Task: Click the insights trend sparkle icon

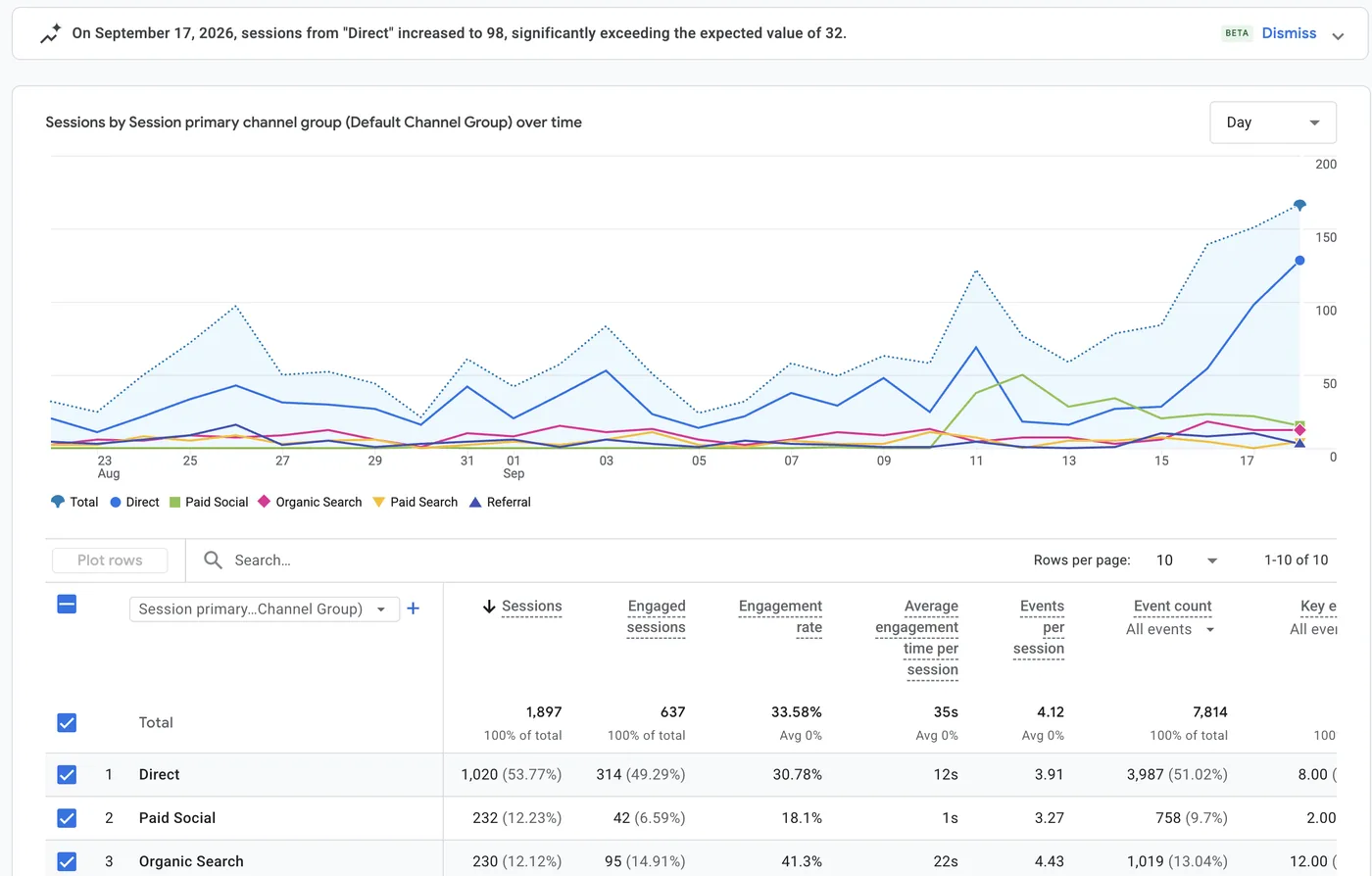Action: click(x=50, y=34)
